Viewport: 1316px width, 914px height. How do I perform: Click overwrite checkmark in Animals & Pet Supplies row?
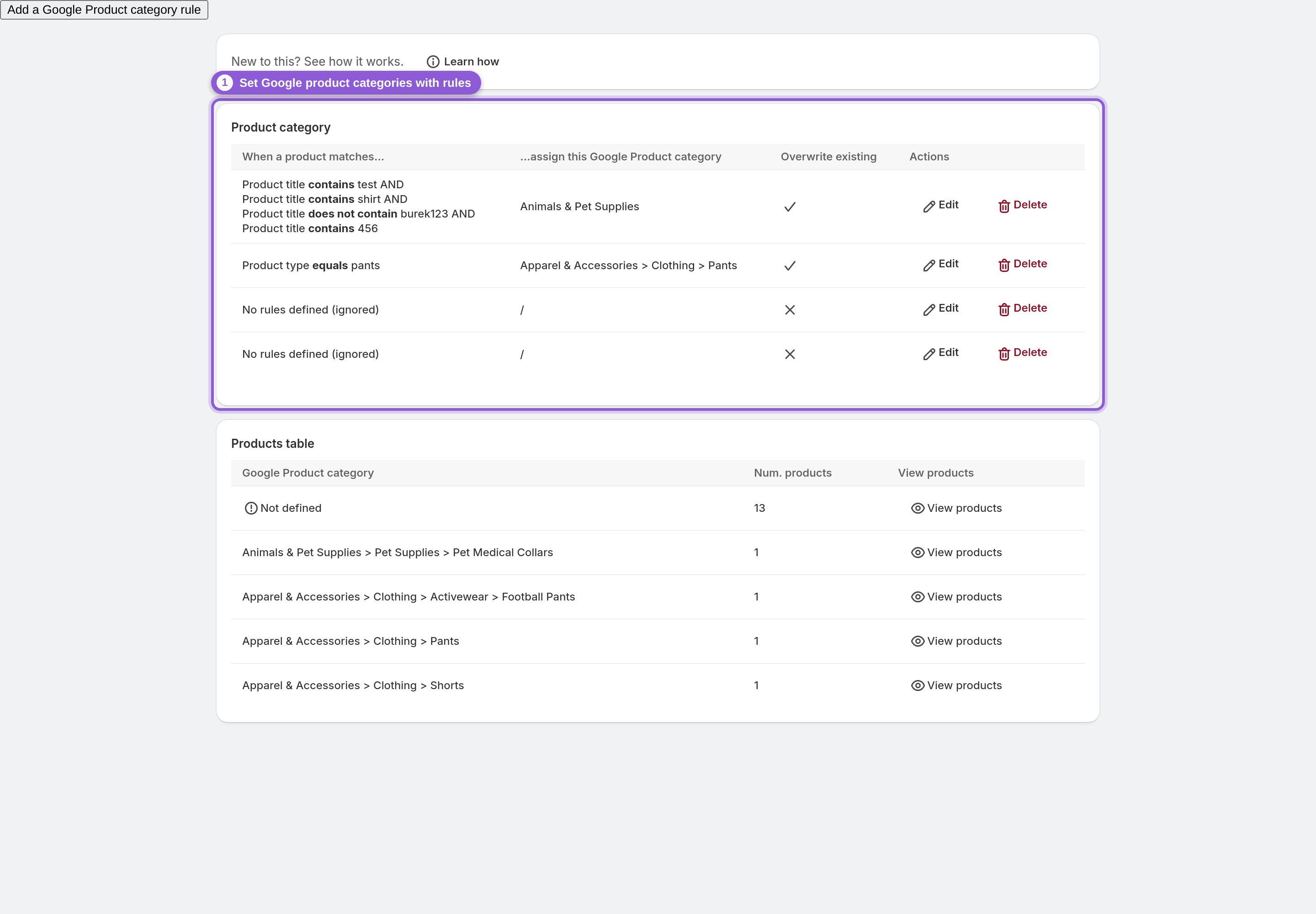click(790, 207)
